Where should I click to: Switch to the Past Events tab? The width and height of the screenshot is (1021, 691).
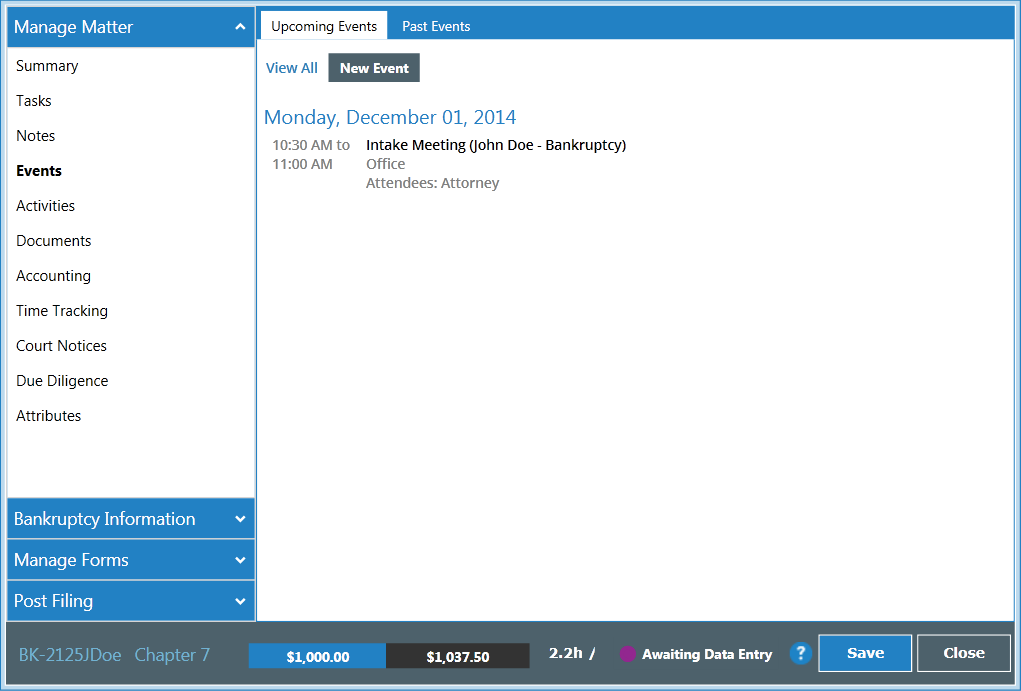pyautogui.click(x=435, y=26)
